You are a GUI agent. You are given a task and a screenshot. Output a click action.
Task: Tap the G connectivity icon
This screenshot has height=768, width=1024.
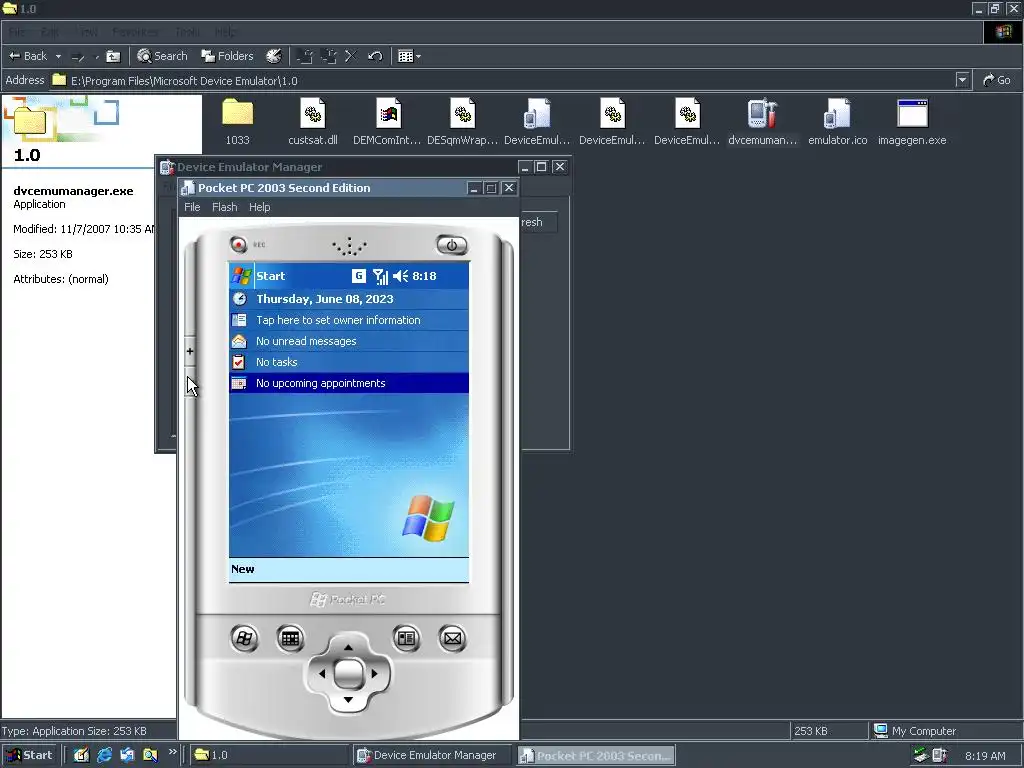point(359,276)
